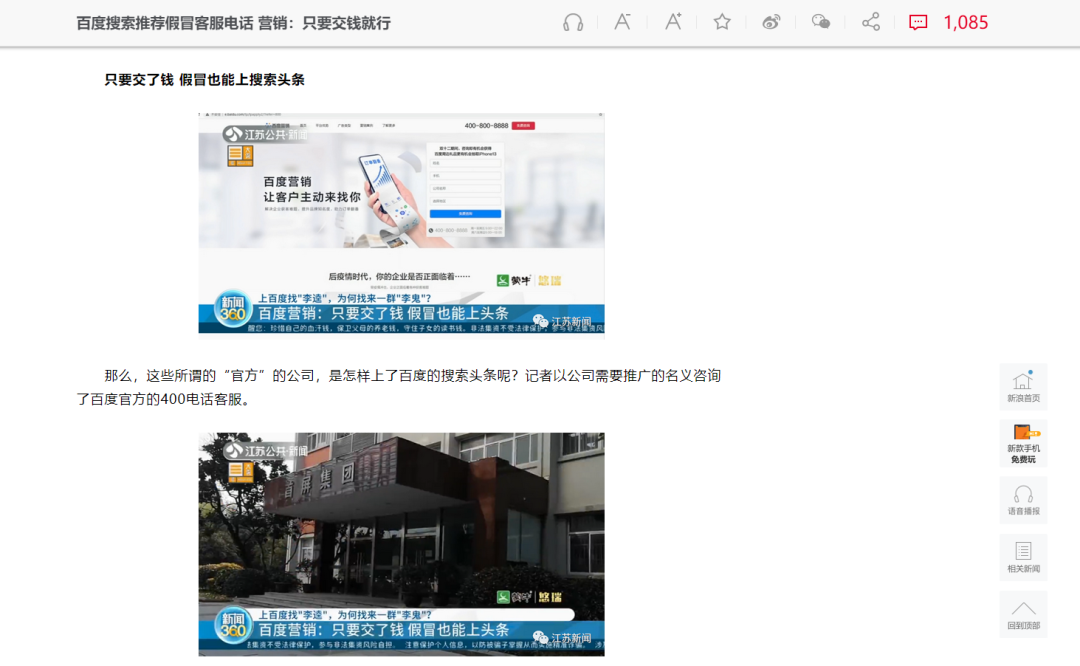This screenshot has height=666, width=1080.
Task: Bookmark article with the star icon
Action: coord(722,22)
